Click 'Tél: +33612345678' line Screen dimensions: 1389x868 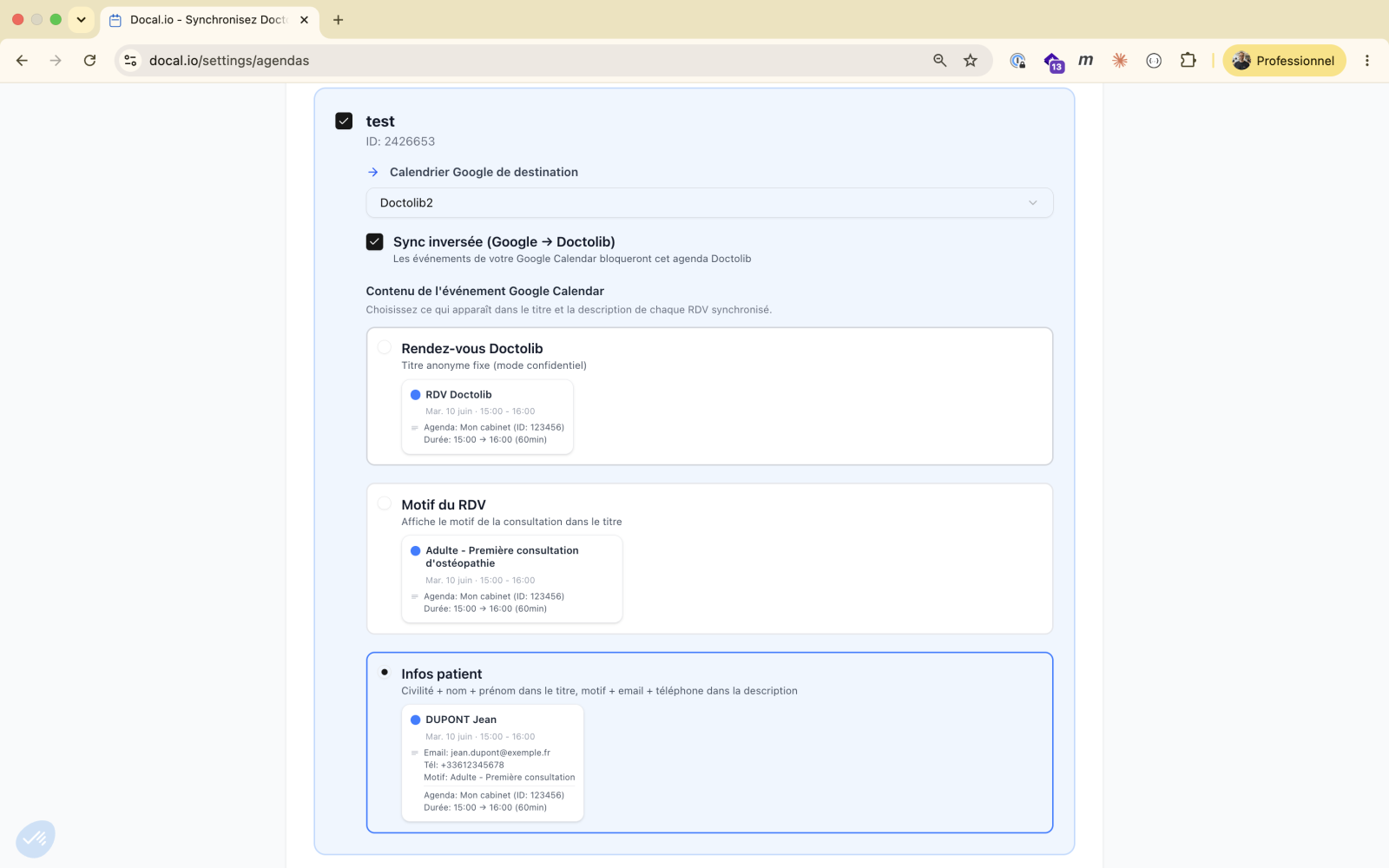pyautogui.click(x=464, y=765)
